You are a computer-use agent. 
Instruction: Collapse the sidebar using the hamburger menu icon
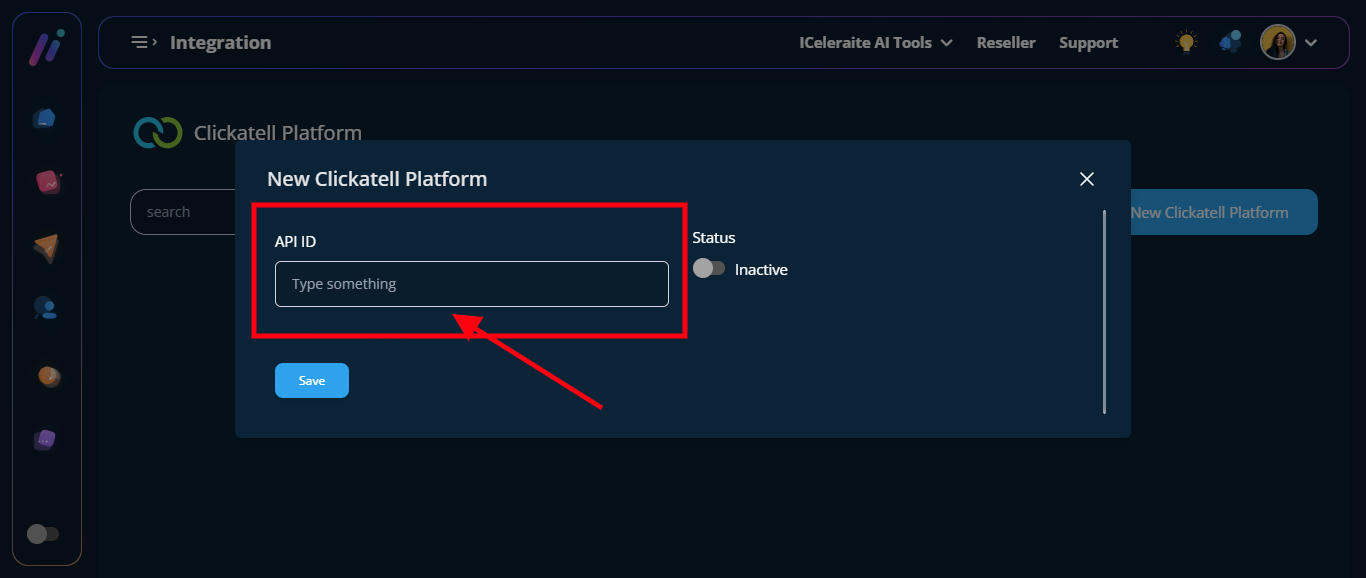point(144,42)
